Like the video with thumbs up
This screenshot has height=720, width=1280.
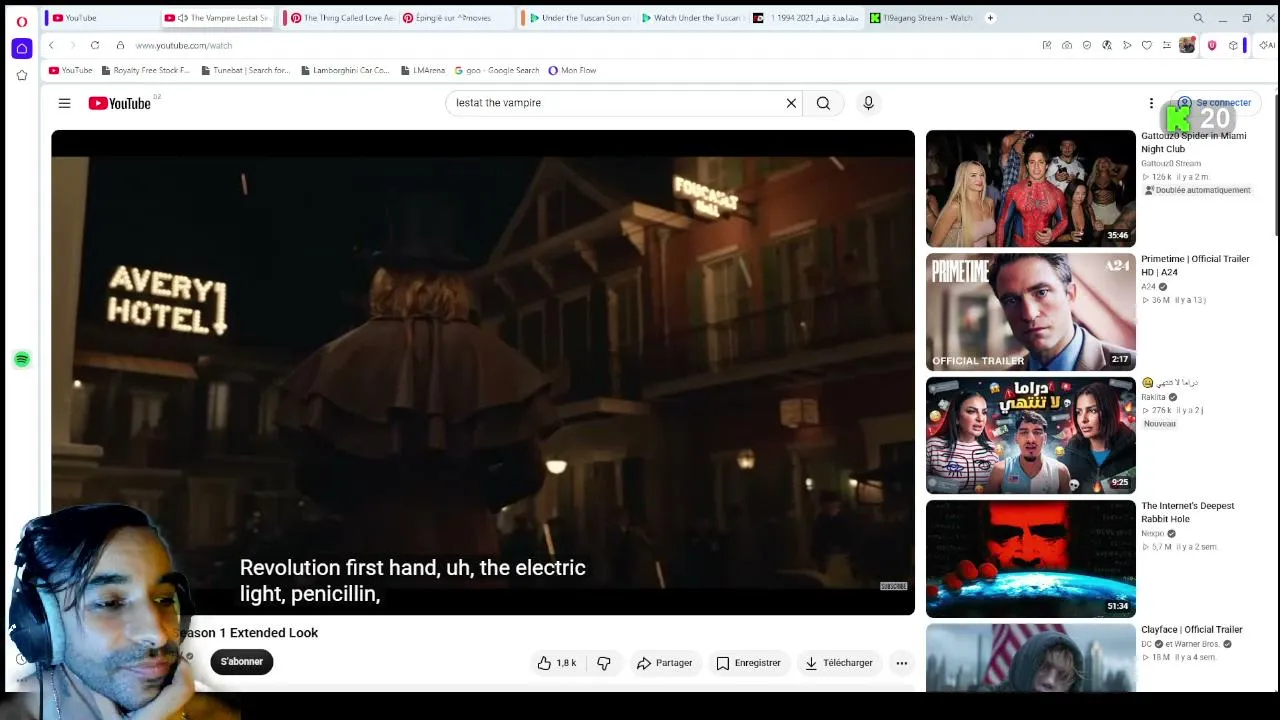point(557,663)
